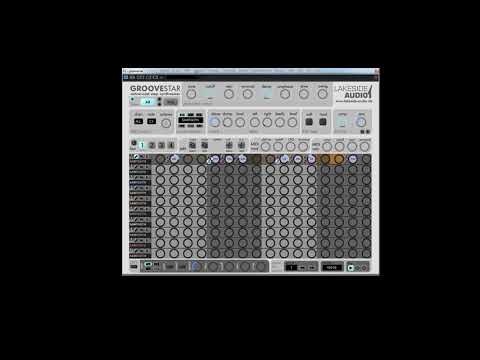Click the second cyan display in the top synth row
The height and width of the screenshot is (360, 480).
click(267, 93)
